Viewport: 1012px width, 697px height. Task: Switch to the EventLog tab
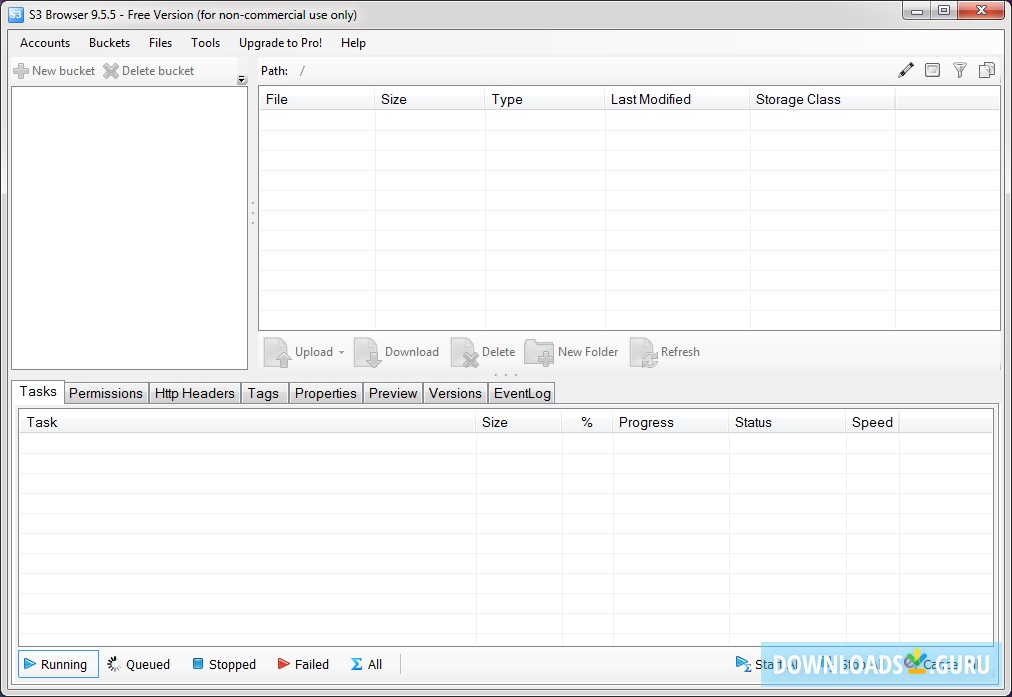522,393
